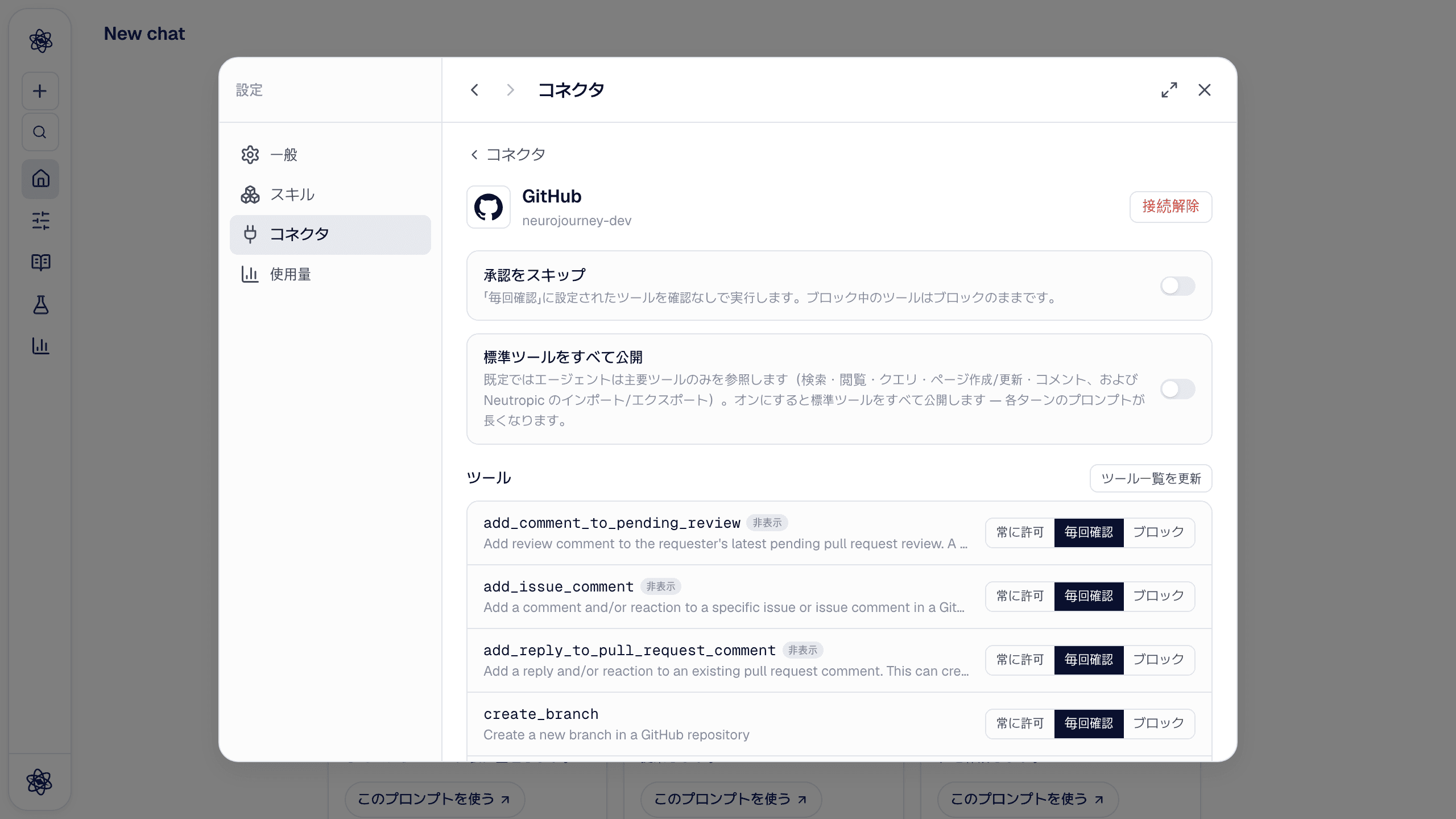Go forward with the header right chevron
Image resolution: width=1456 pixels, height=819 pixels.
pyautogui.click(x=510, y=90)
